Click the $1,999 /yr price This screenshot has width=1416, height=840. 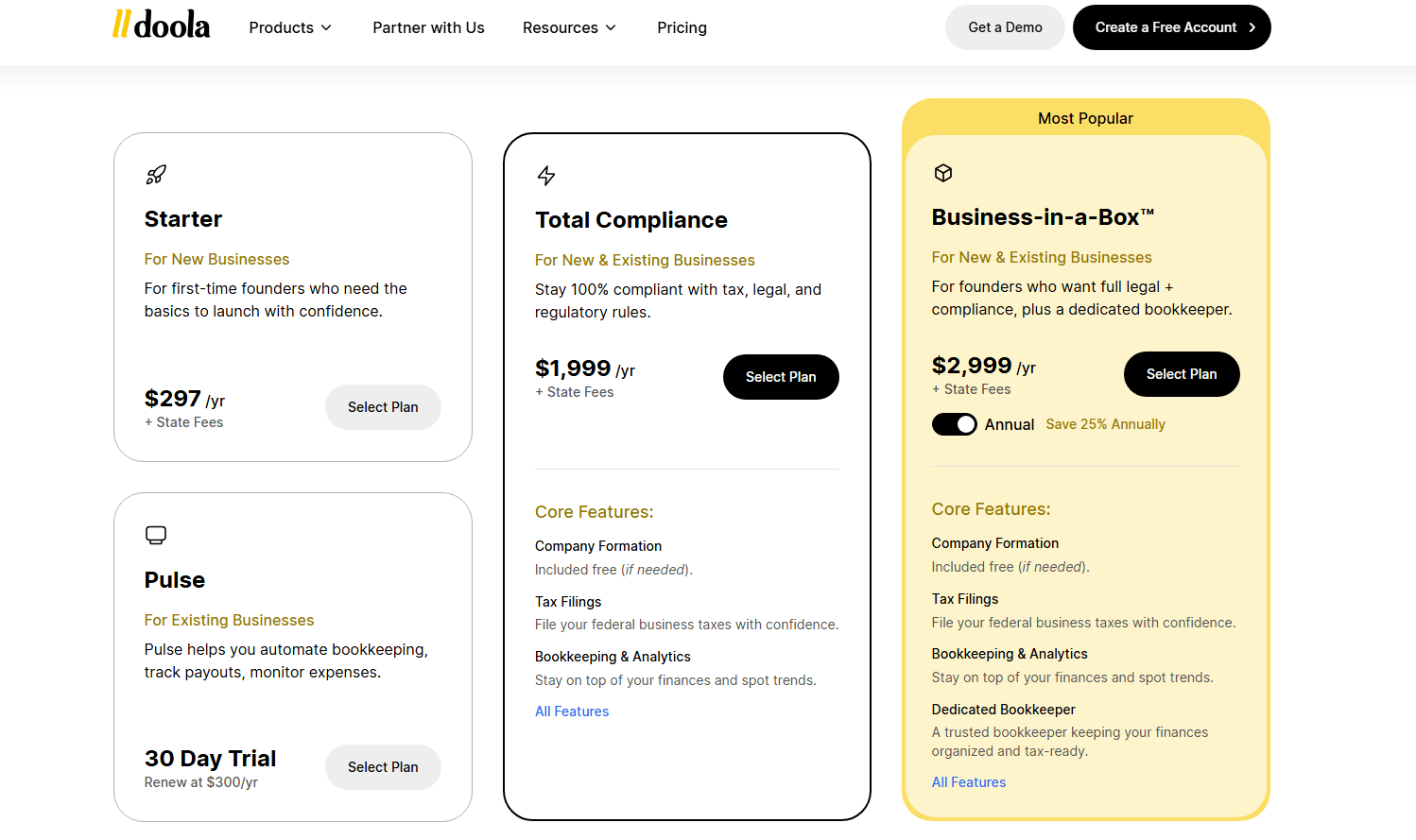click(x=585, y=369)
